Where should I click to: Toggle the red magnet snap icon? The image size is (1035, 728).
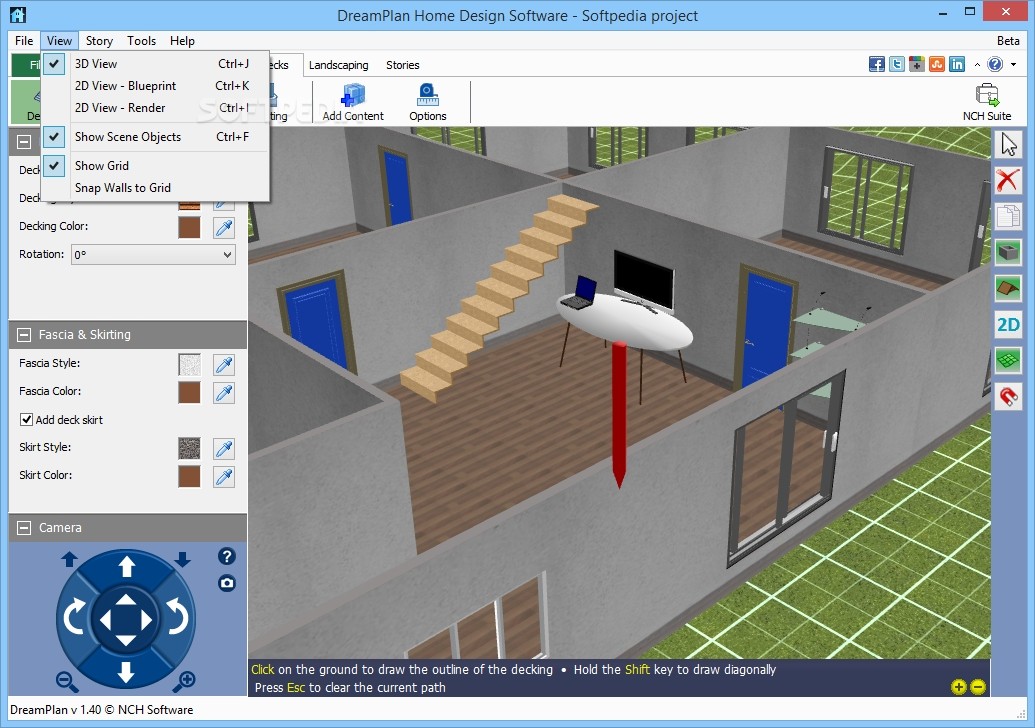pos(1008,396)
